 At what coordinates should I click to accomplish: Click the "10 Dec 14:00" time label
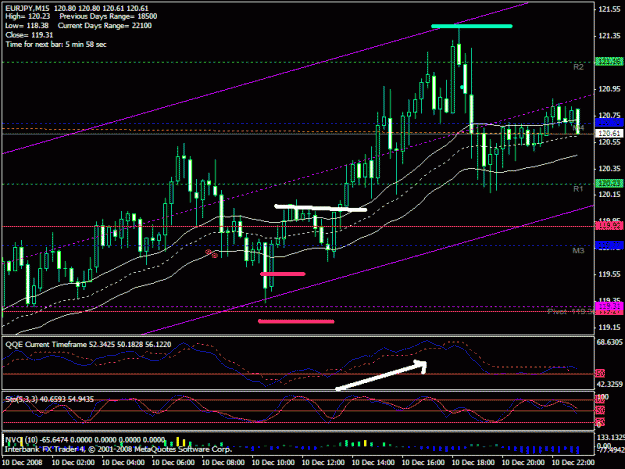(x=373, y=463)
